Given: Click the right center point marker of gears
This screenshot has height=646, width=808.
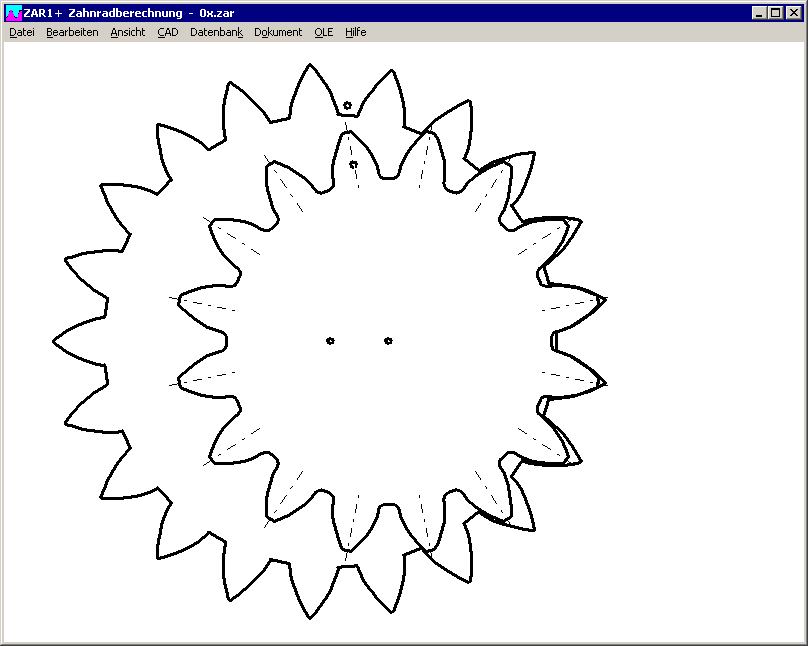Looking at the screenshot, I should coord(388,341).
